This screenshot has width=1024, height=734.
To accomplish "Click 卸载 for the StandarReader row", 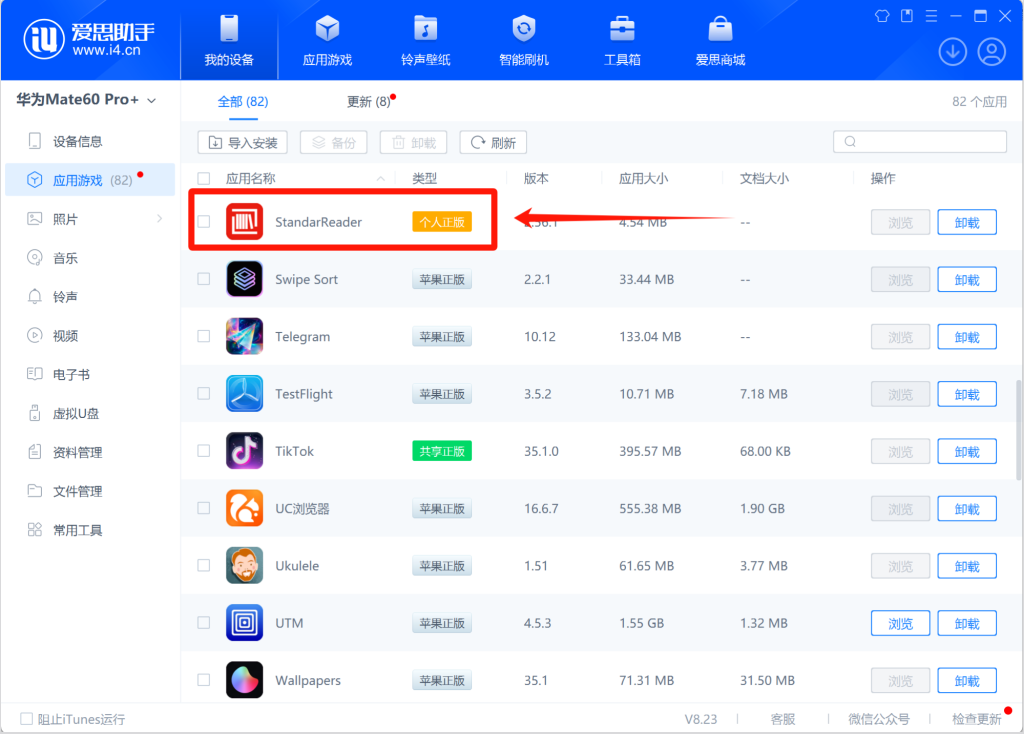I will (967, 223).
